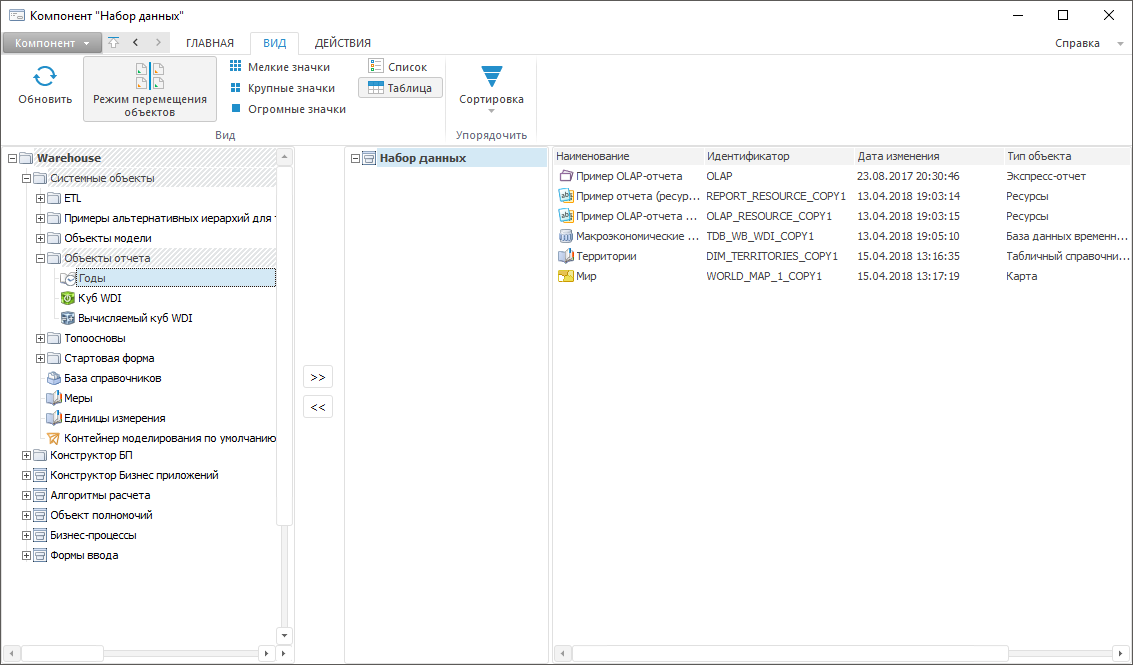Sort by Дата изменения column header
The width and height of the screenshot is (1133, 665).
(929, 156)
